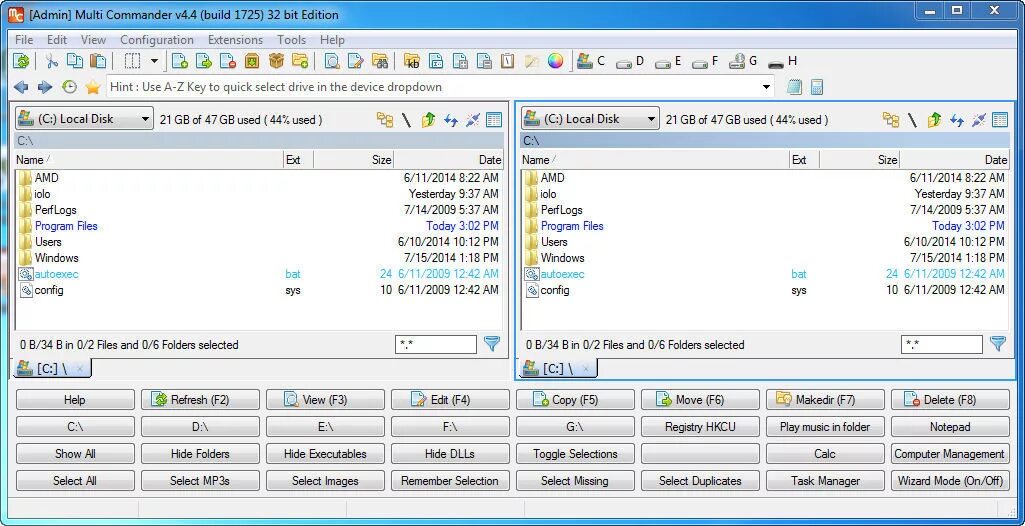This screenshot has width=1025, height=526.
Task: Click right panel filter input field
Action: click(x=942, y=344)
